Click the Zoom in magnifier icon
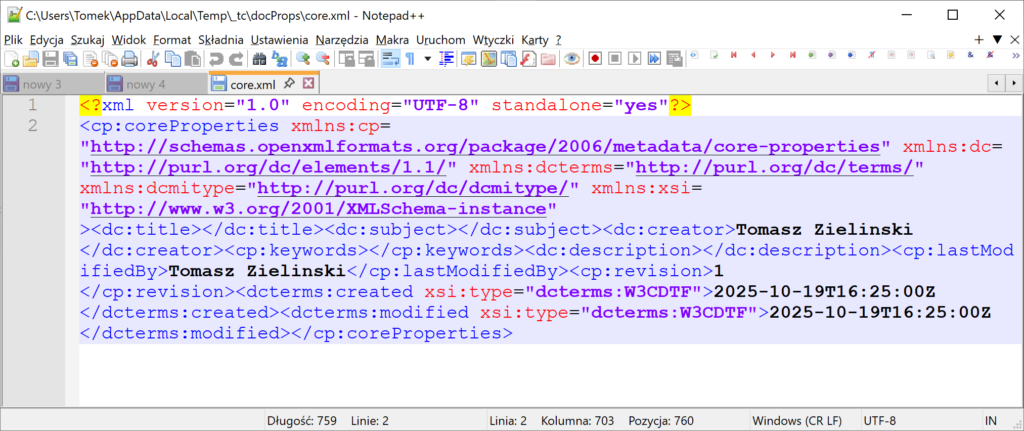Screen dimensions: 1024x431 click(303, 59)
